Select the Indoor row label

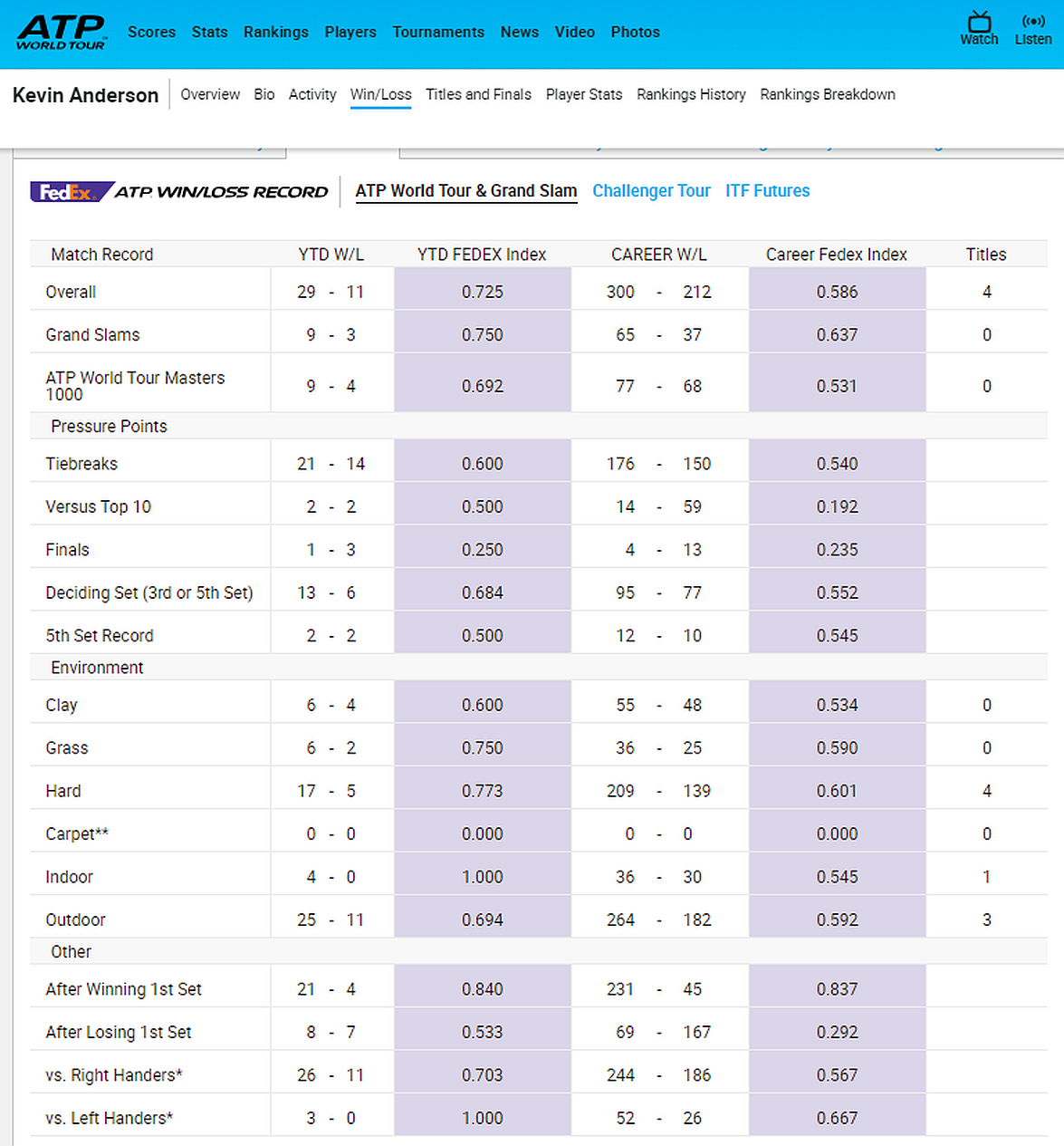click(69, 877)
